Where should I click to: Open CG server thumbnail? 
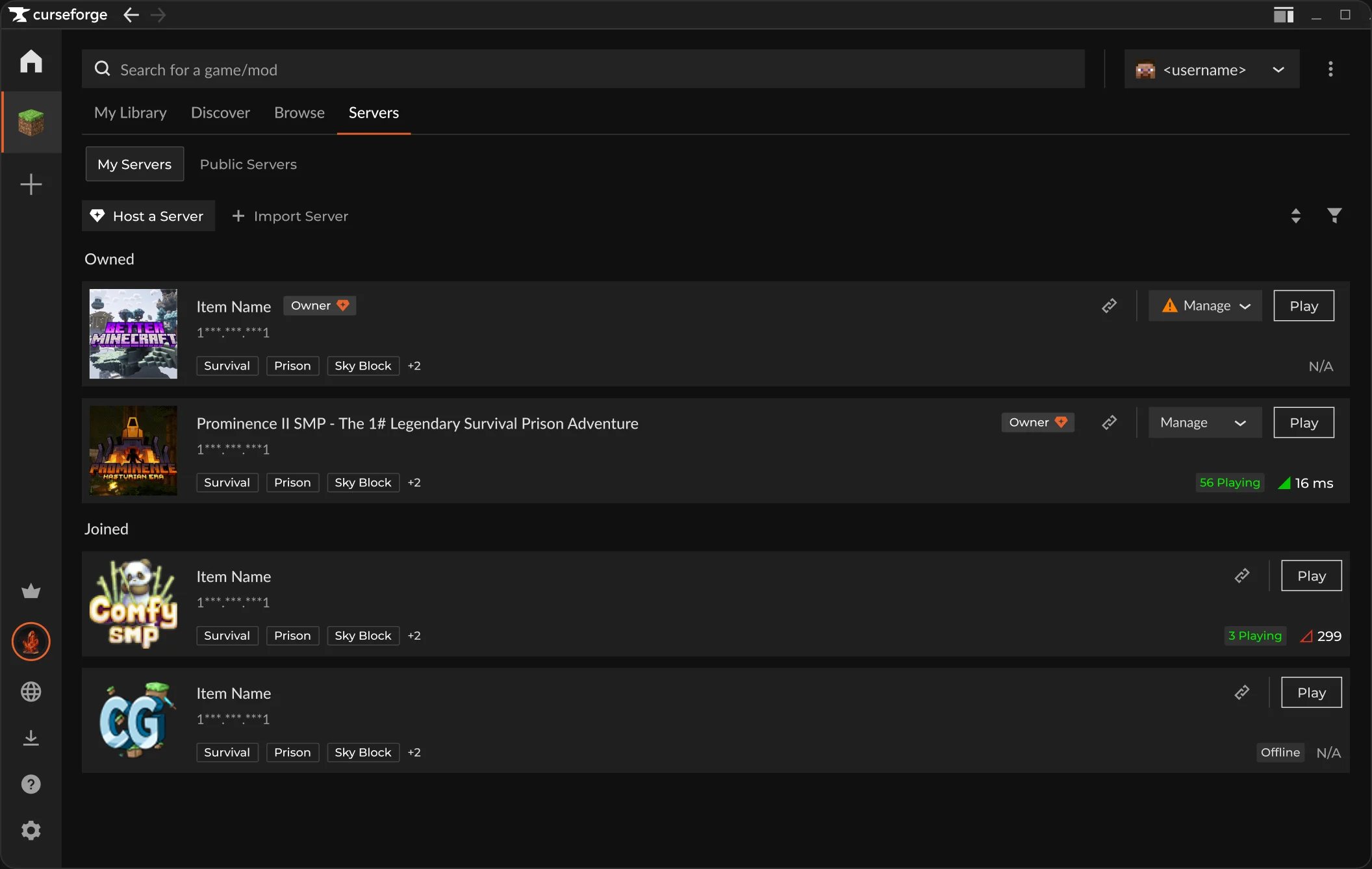pos(133,721)
